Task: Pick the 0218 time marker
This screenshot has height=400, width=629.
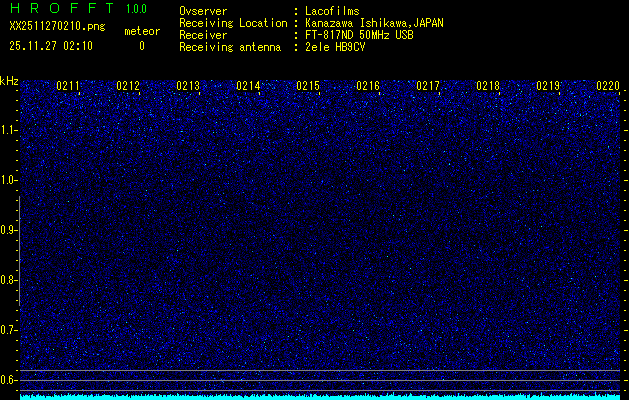Action: [488, 86]
